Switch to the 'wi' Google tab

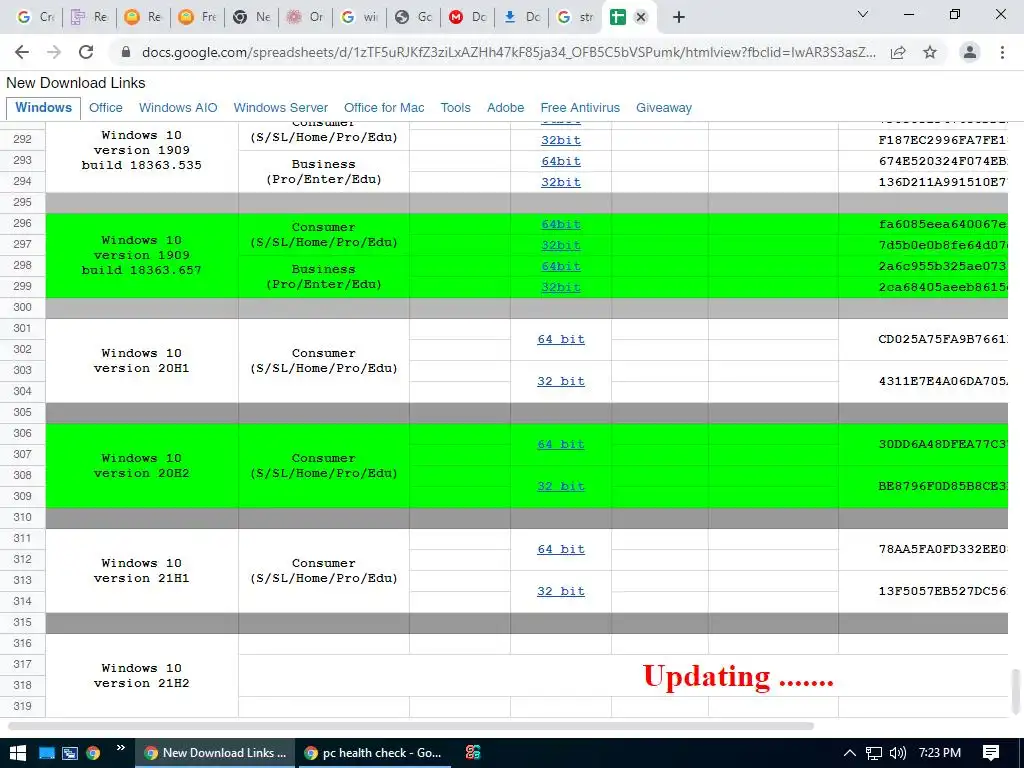coord(359,17)
